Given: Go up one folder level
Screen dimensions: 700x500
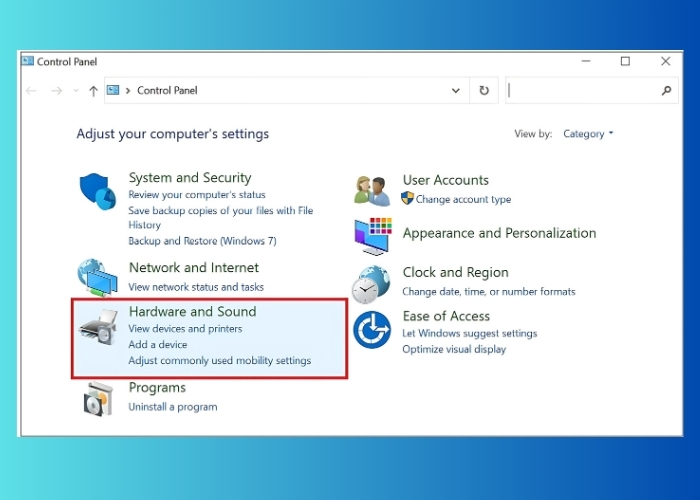Looking at the screenshot, I should pos(93,90).
